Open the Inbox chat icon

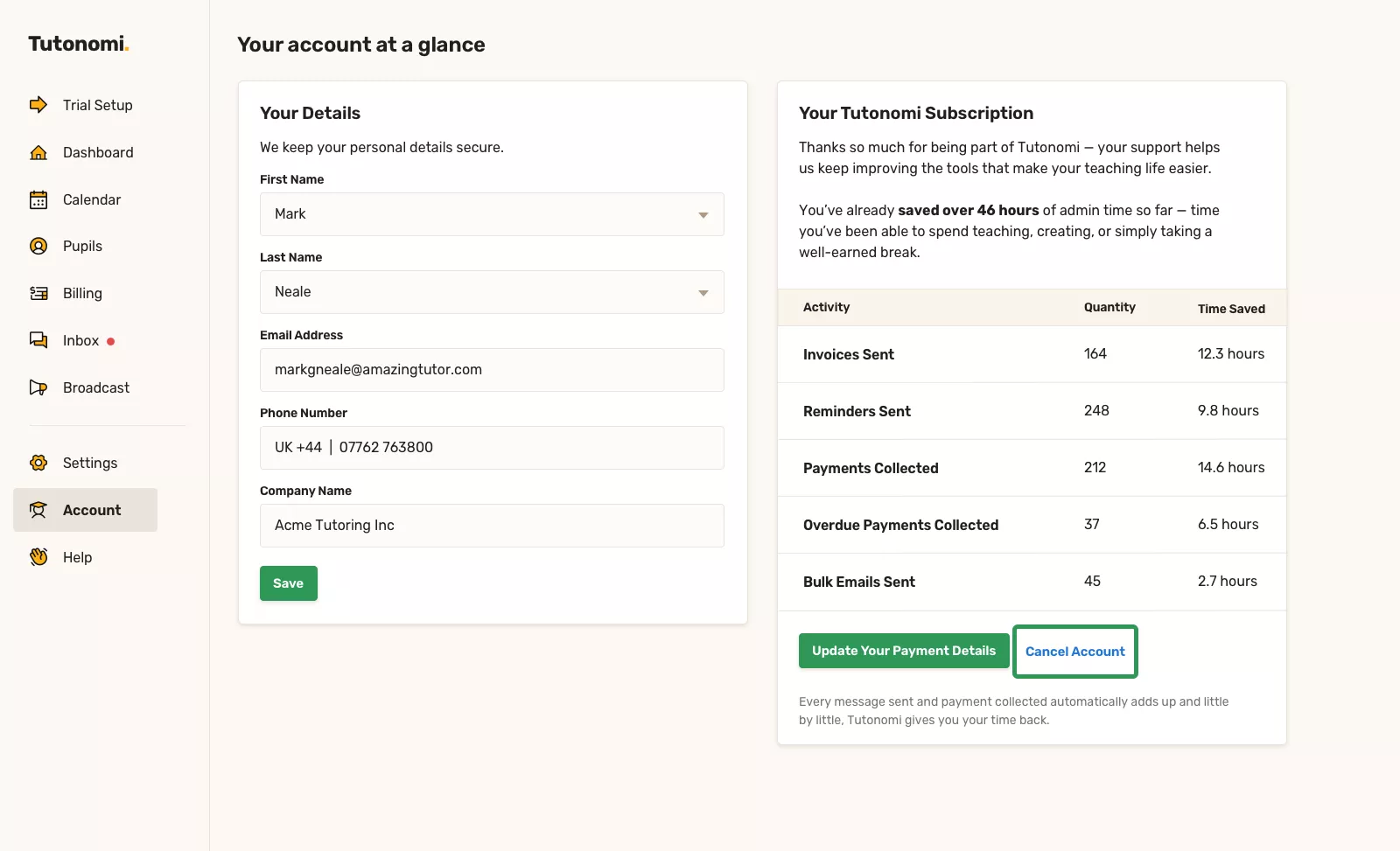point(38,340)
